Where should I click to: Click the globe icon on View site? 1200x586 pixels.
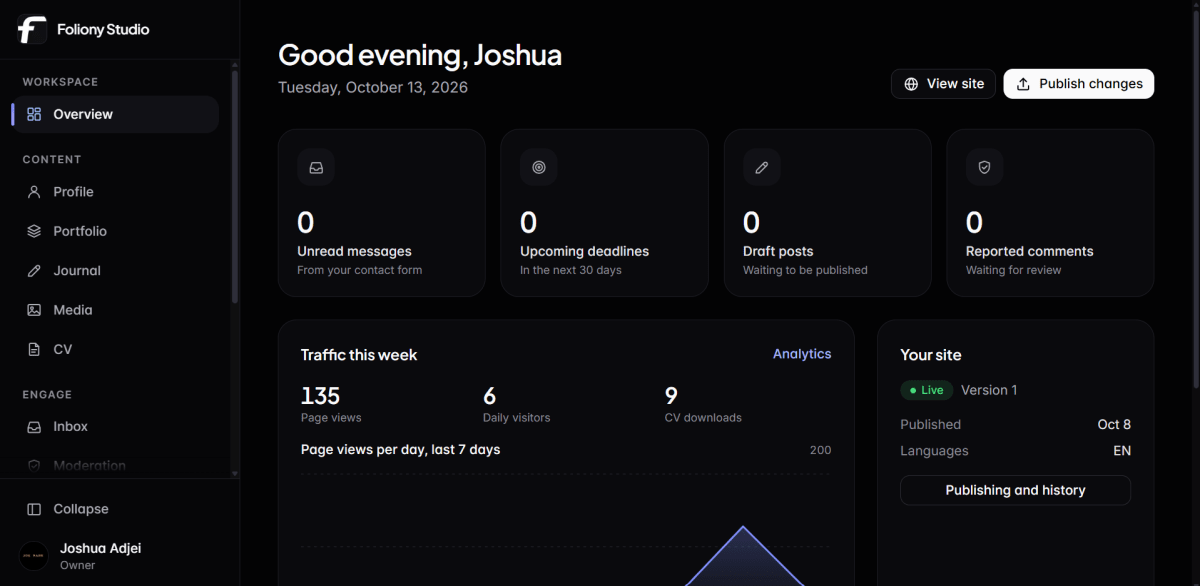tap(911, 84)
